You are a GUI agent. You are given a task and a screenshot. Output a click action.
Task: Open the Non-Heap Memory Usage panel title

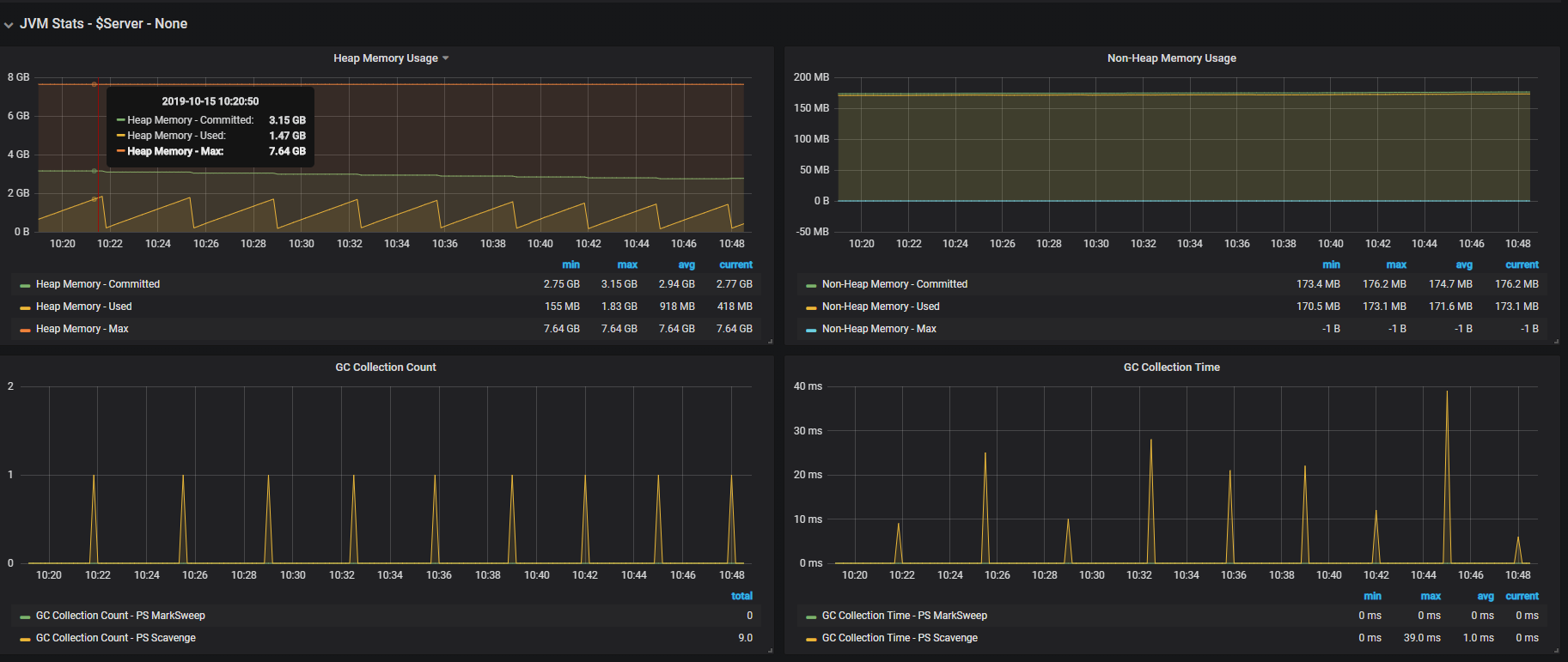point(1171,58)
